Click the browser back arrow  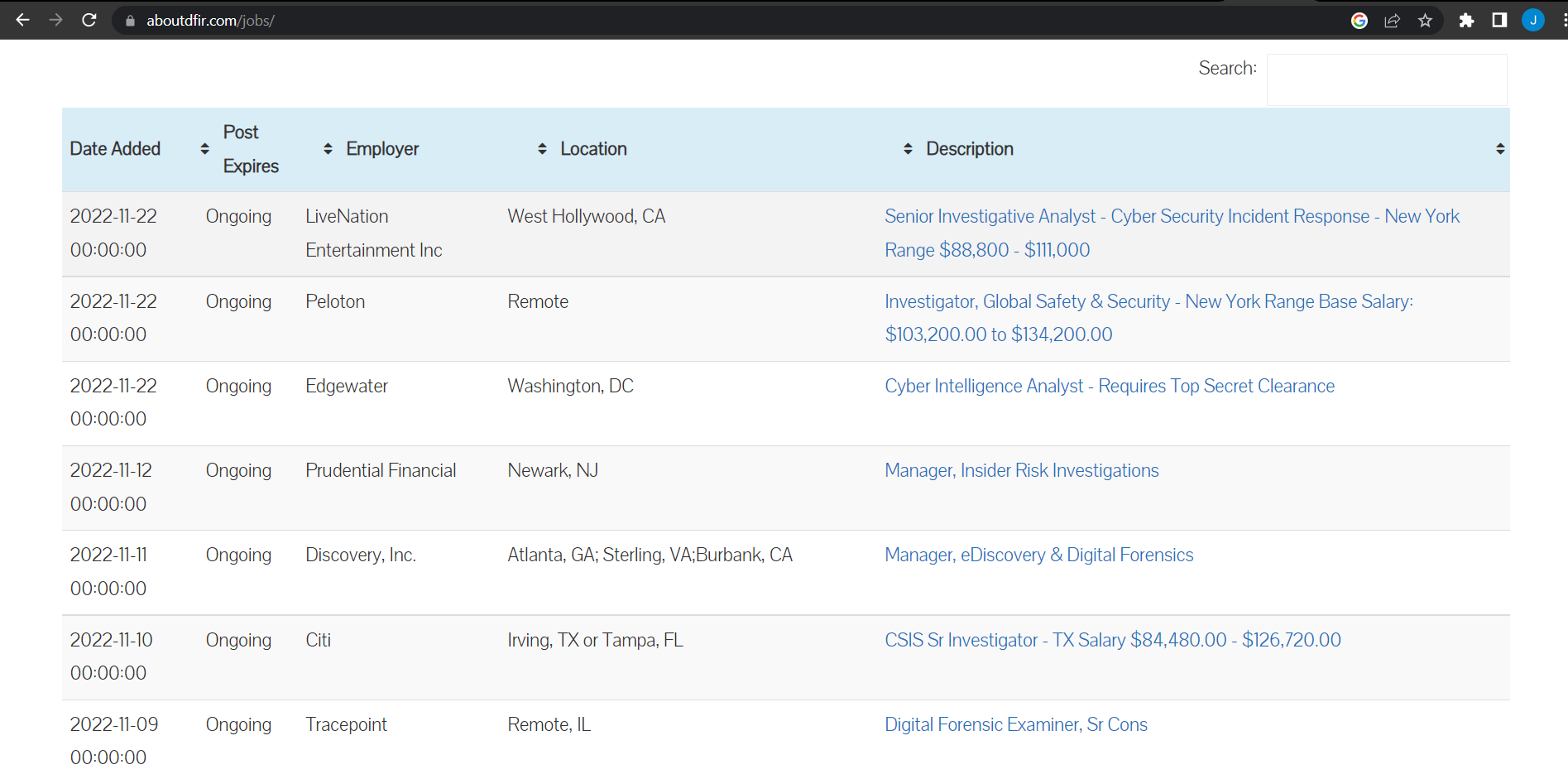(22, 20)
